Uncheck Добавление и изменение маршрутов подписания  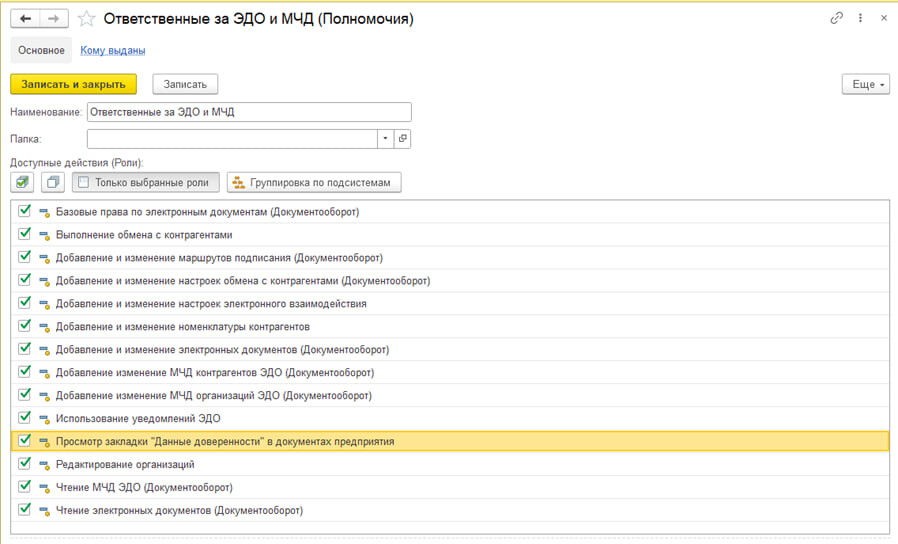24,257
